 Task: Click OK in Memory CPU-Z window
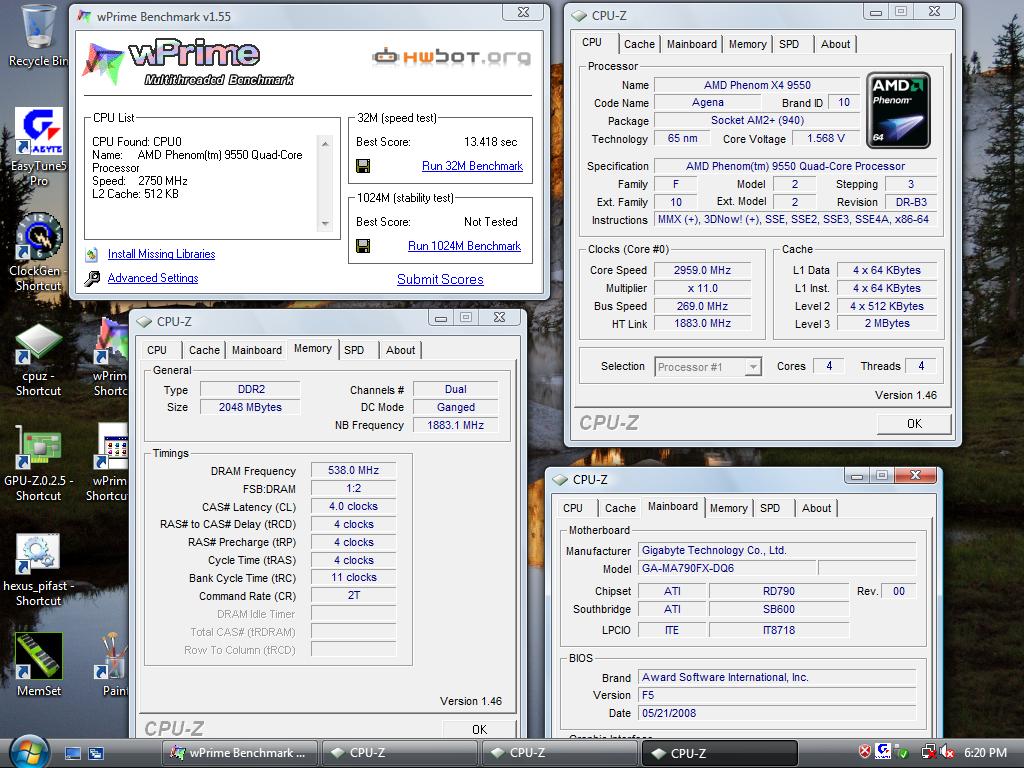point(479,729)
